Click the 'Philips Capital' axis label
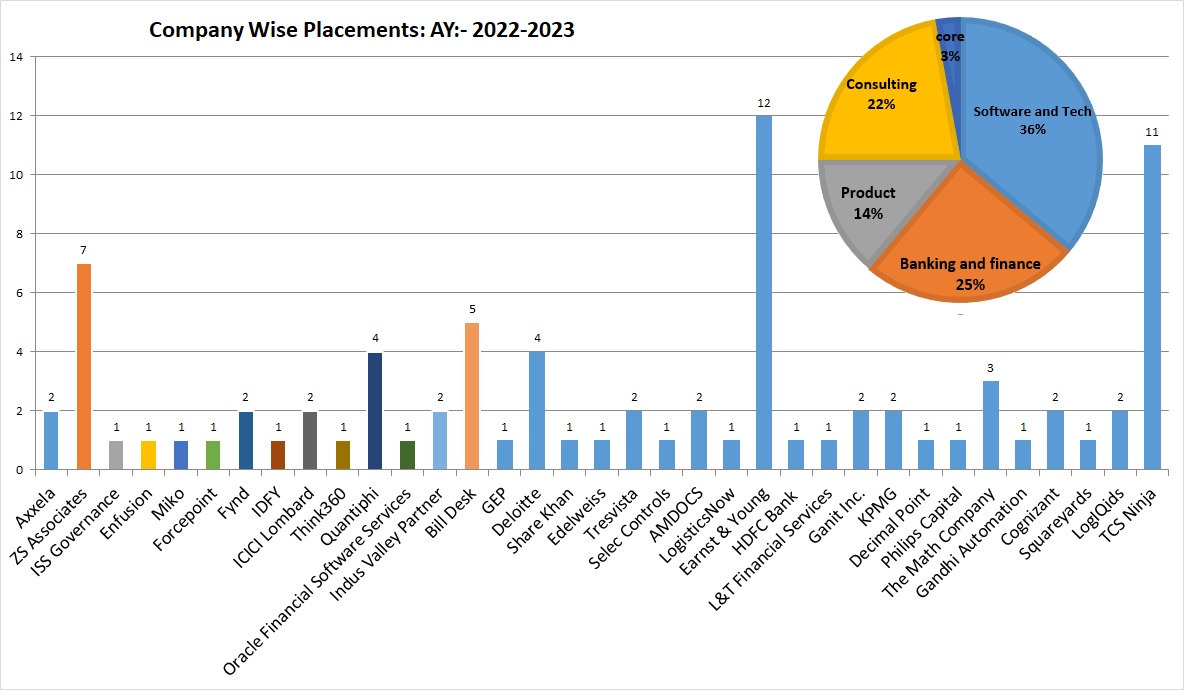This screenshot has width=1192, height=696. 921,527
